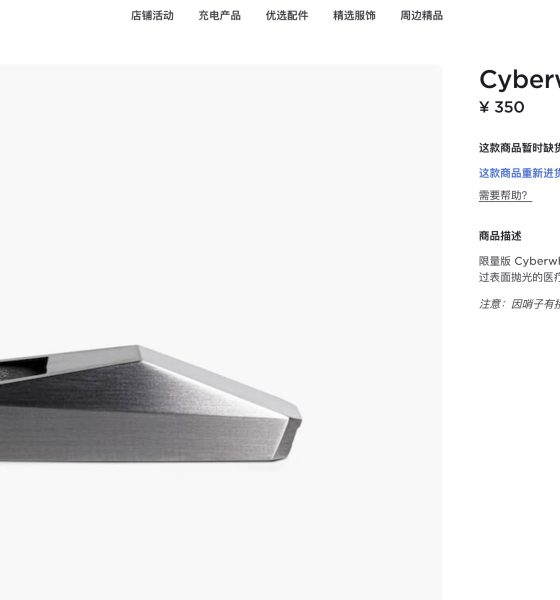Open the 需要帮助? help link
Viewport: 560px width, 600px height.
coord(505,196)
